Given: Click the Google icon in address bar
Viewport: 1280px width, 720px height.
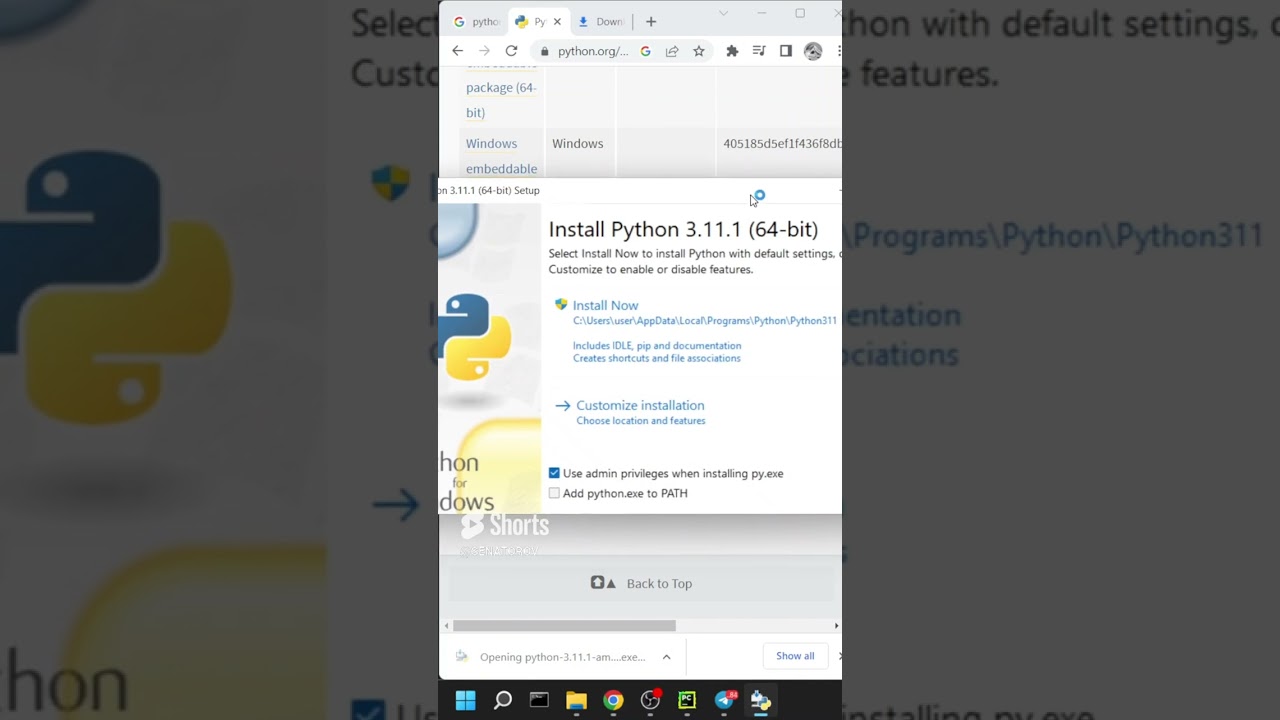Looking at the screenshot, I should 645,51.
